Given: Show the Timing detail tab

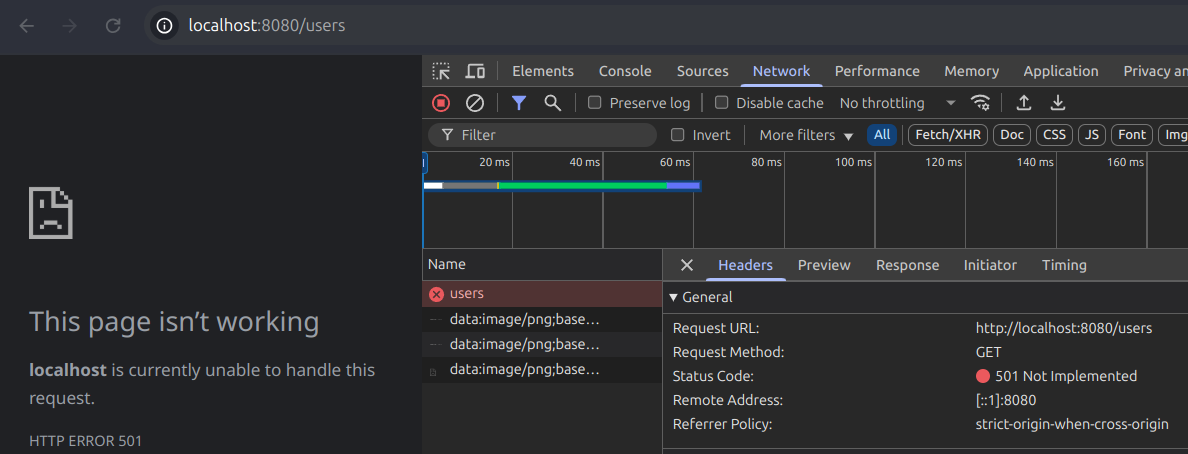Looking at the screenshot, I should pos(1064,265).
